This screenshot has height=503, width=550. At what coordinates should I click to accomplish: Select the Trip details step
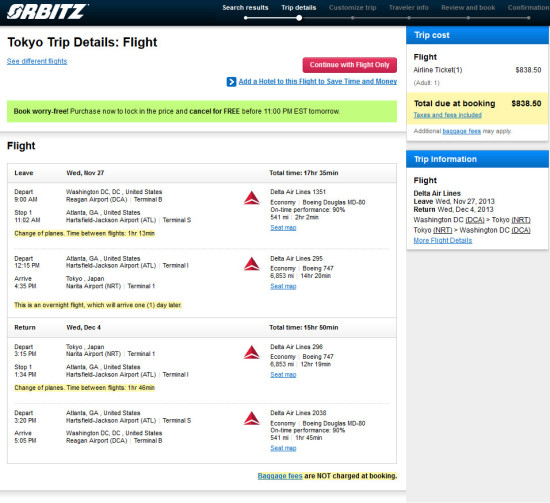[x=299, y=8]
